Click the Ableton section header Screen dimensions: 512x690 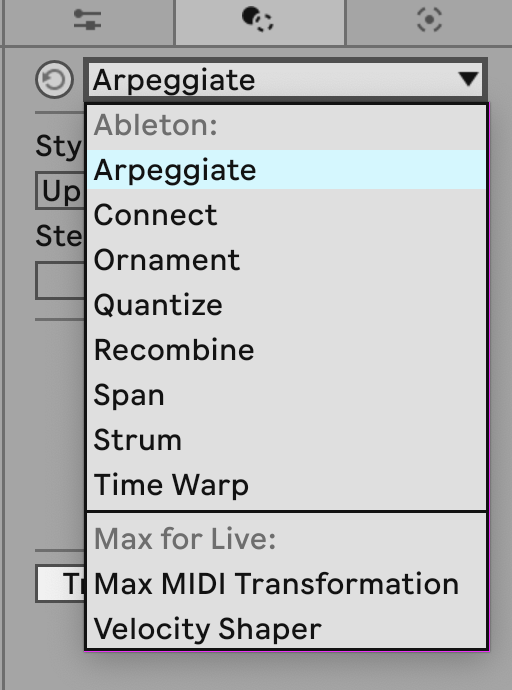click(x=156, y=125)
